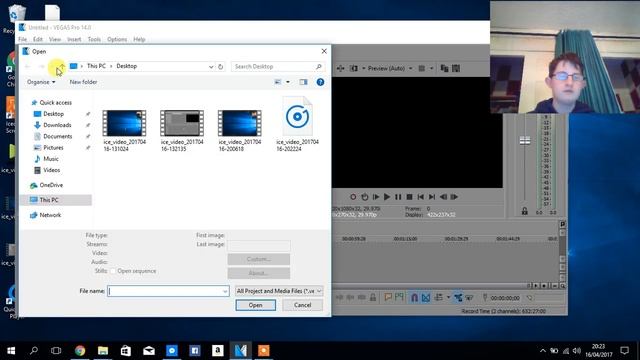The width and height of the screenshot is (640, 360).
Task: Refresh the Desktop folder listing
Action: point(220,66)
